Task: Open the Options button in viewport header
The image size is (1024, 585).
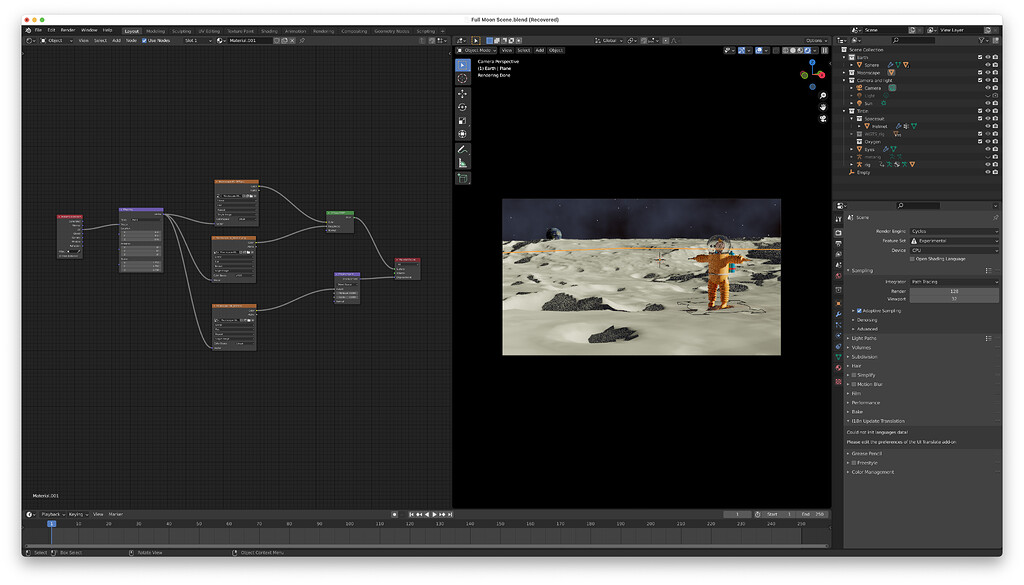Action: (x=816, y=40)
